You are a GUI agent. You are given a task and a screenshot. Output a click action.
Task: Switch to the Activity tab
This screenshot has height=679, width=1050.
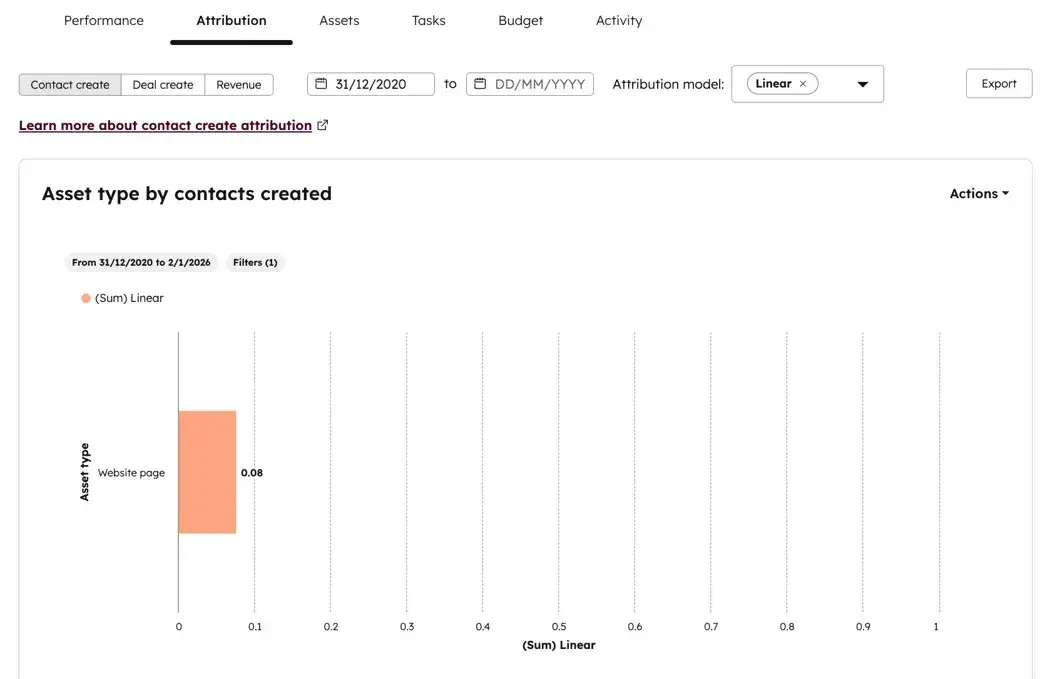tap(618, 20)
